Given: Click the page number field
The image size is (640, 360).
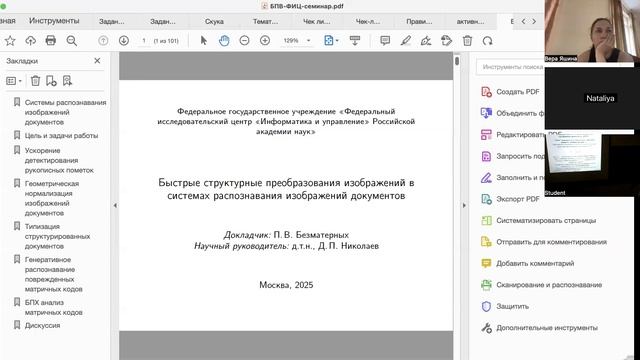Looking at the screenshot, I should (144, 41).
